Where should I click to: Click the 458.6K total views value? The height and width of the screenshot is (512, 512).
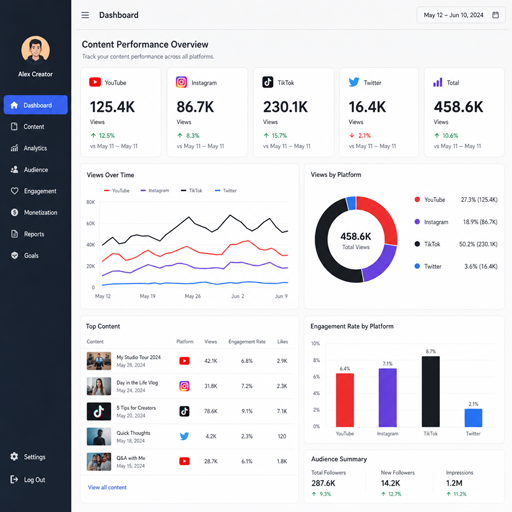click(x=458, y=107)
